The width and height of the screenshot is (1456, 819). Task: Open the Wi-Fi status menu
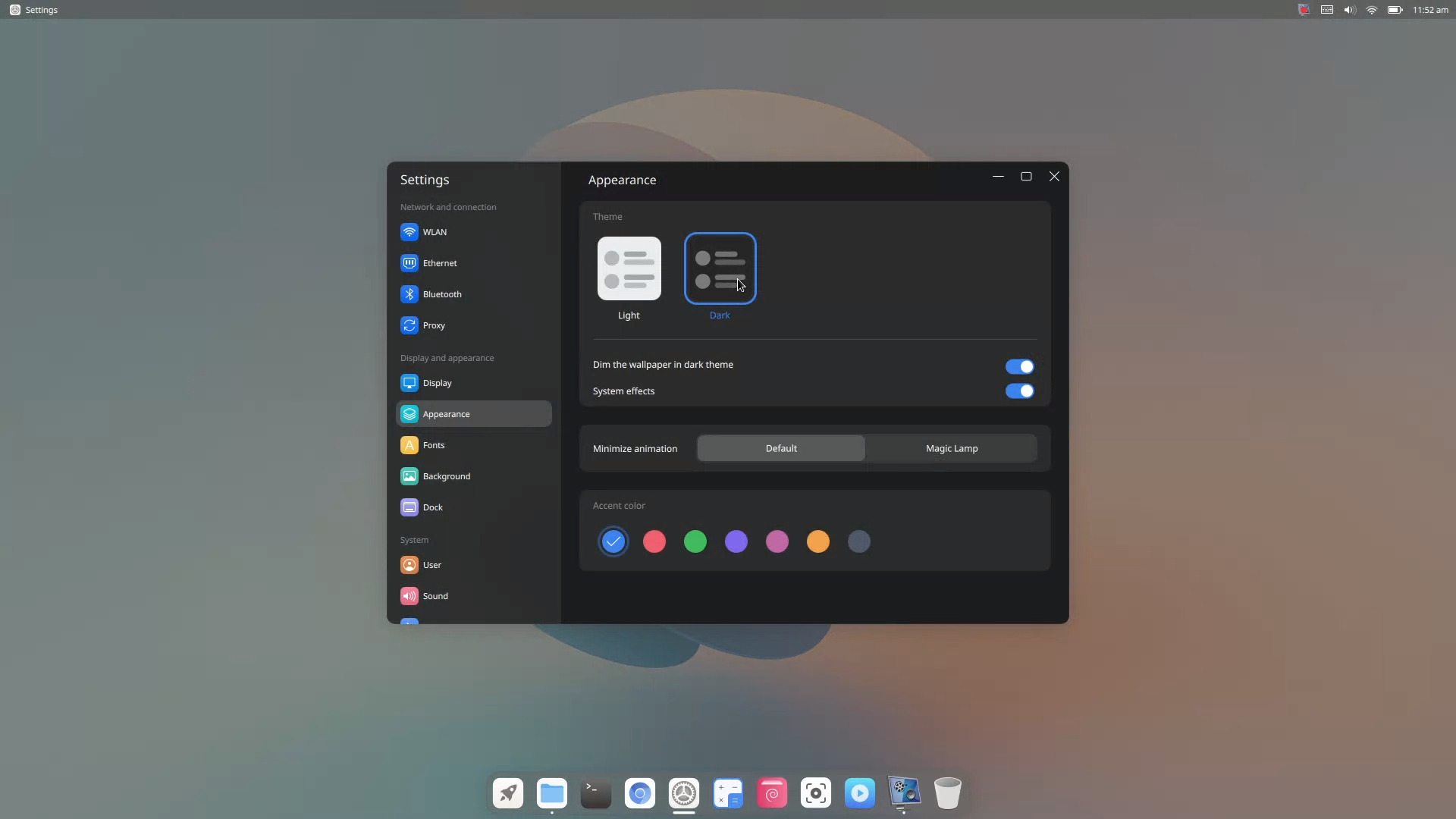click(x=1372, y=10)
